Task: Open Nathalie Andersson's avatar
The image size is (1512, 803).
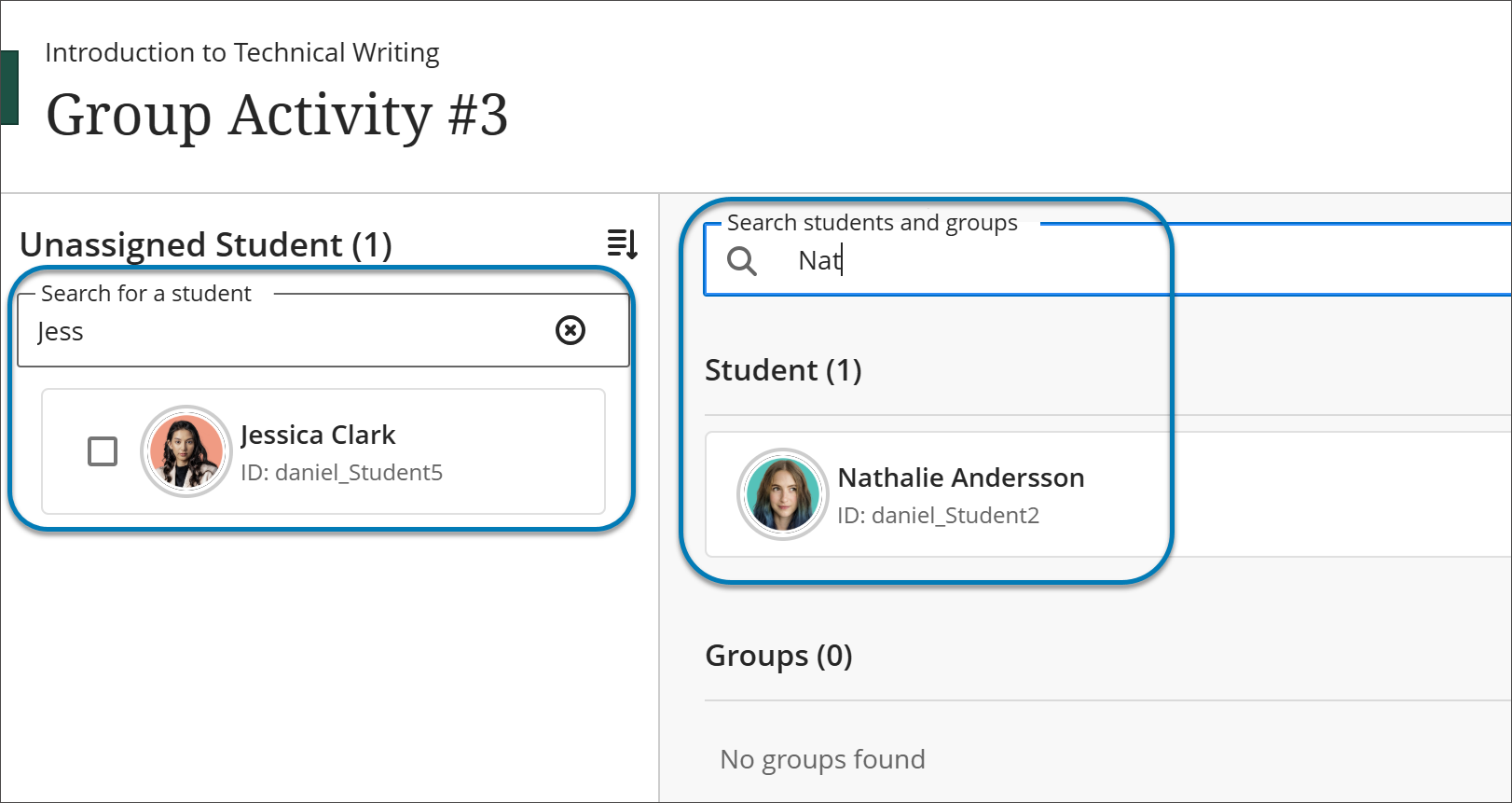Action: (783, 494)
